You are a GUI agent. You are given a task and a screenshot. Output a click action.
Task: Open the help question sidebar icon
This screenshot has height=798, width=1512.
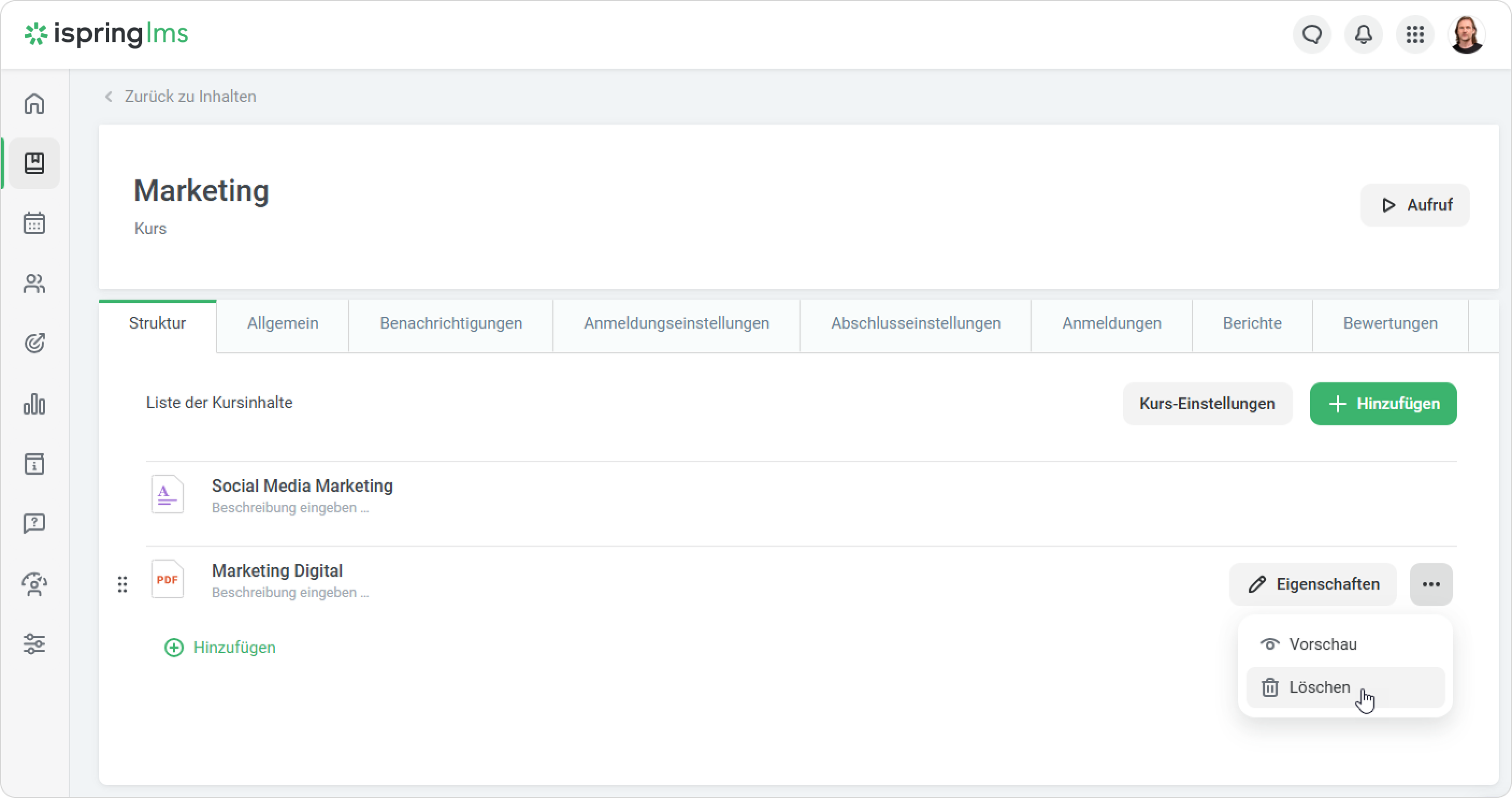34,523
